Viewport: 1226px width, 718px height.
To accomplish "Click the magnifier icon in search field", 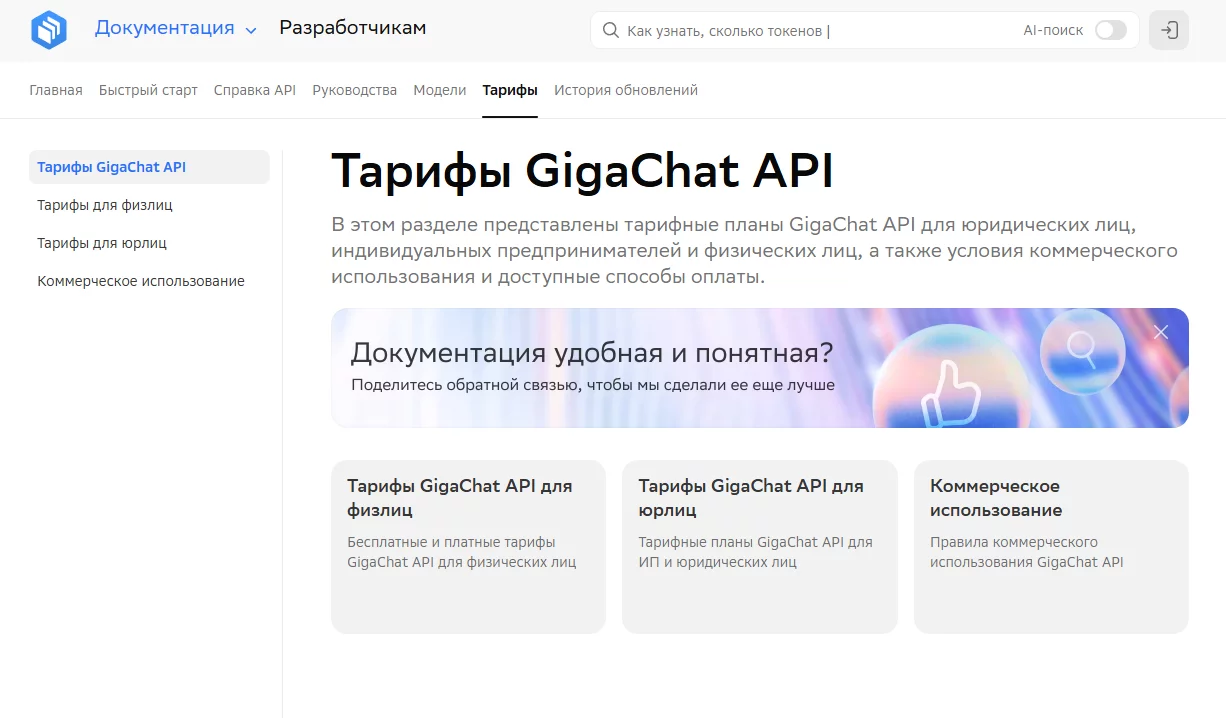I will click(610, 31).
